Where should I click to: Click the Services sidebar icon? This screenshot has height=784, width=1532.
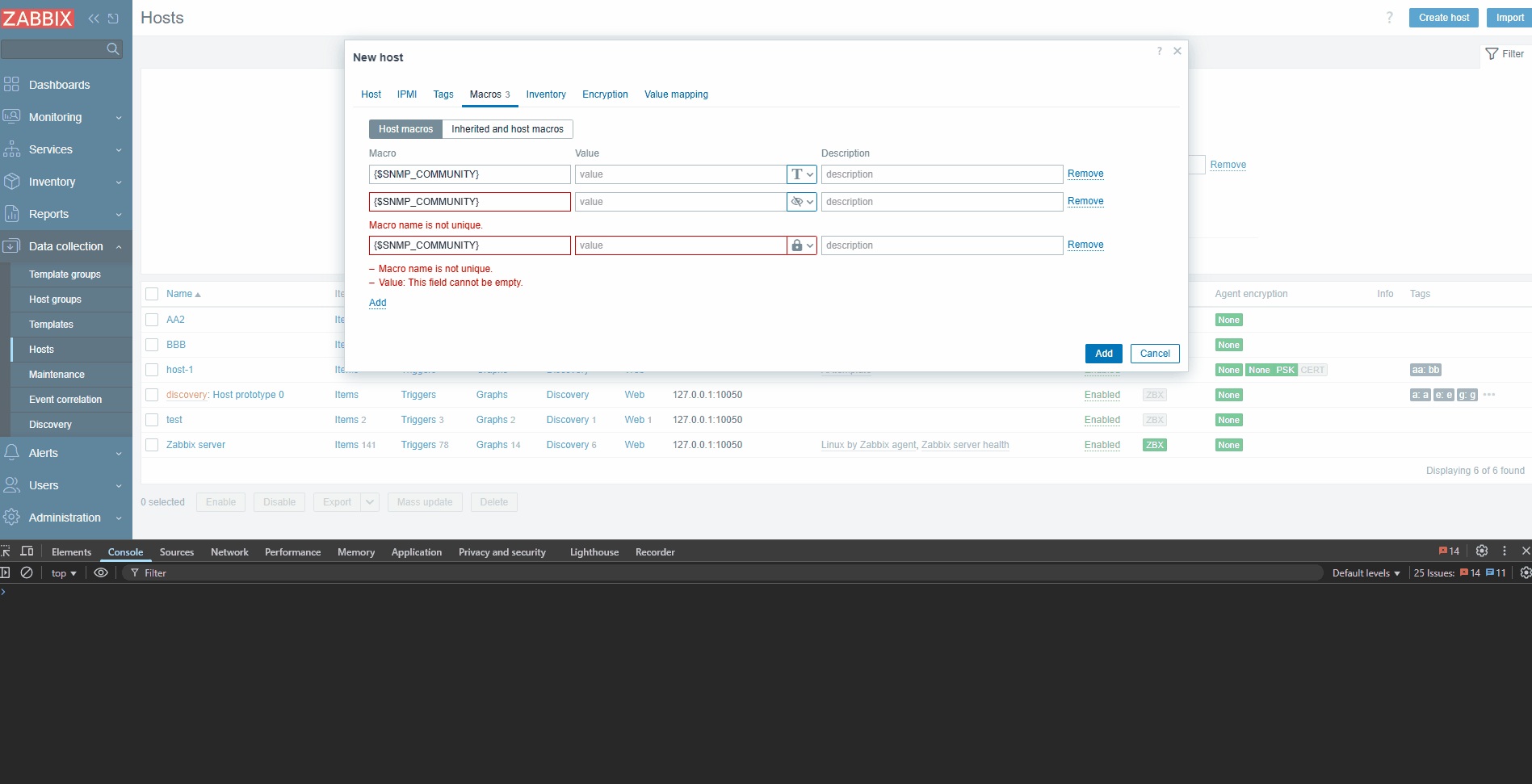[x=11, y=149]
